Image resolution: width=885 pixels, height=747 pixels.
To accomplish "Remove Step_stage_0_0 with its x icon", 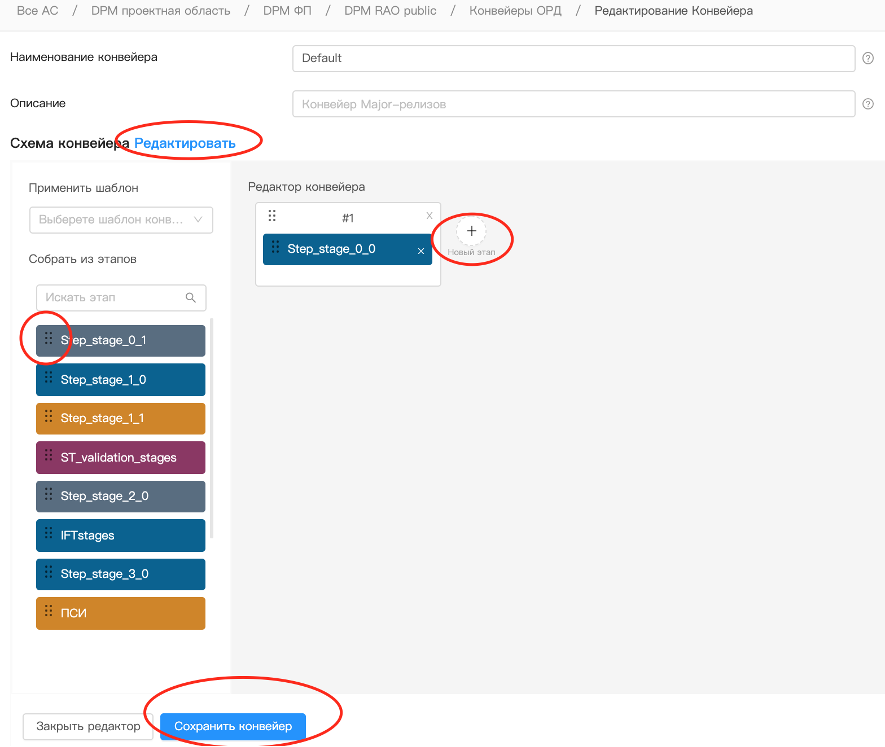I will coord(421,251).
